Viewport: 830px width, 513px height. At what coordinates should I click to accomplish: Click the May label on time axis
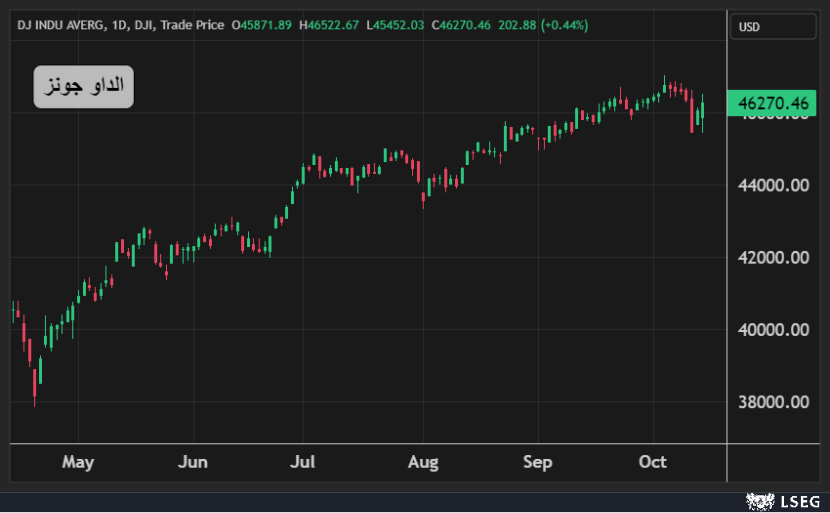(78, 462)
